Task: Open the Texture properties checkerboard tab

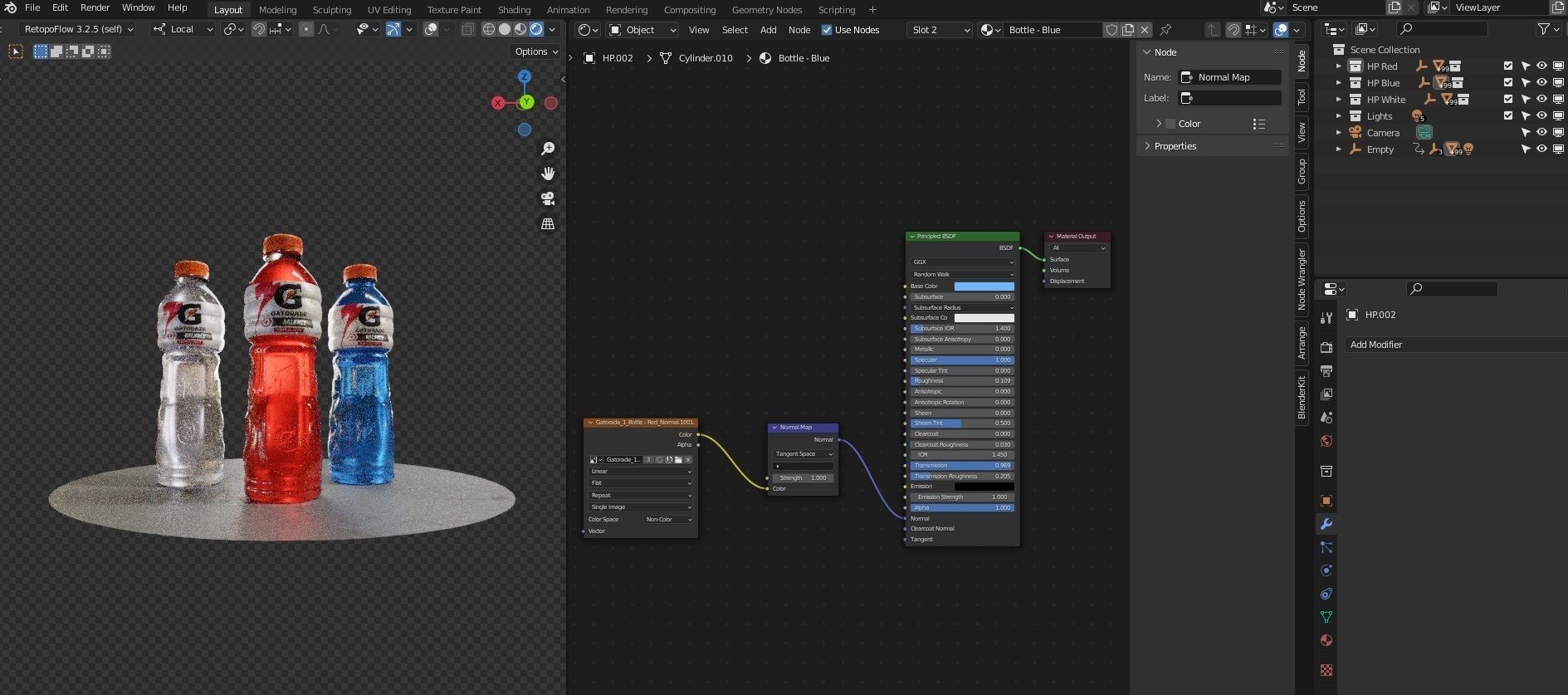Action: [1326, 669]
